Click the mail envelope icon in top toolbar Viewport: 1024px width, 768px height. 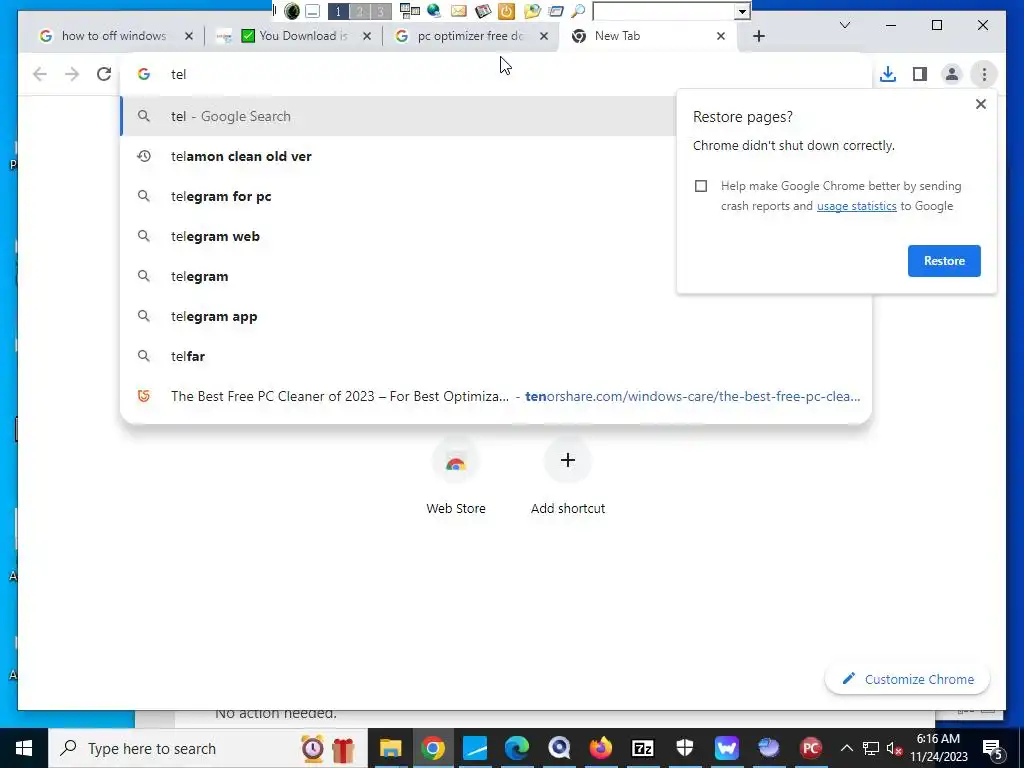(458, 10)
